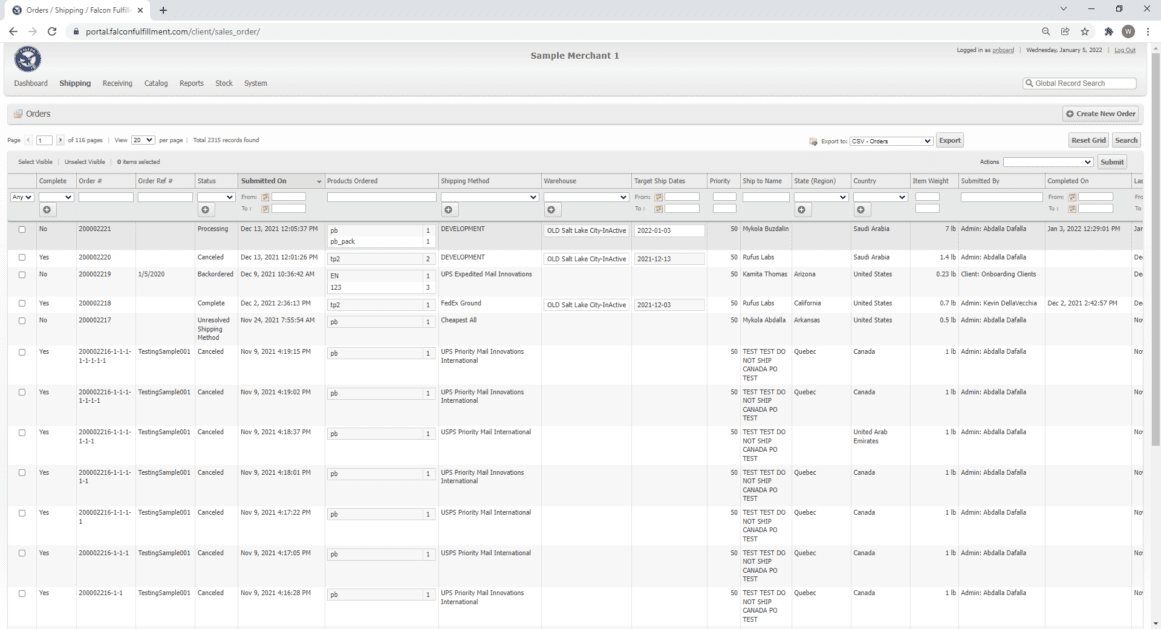Go to next page using pager arrow
The width and height of the screenshot is (1161, 629).
coord(60,140)
